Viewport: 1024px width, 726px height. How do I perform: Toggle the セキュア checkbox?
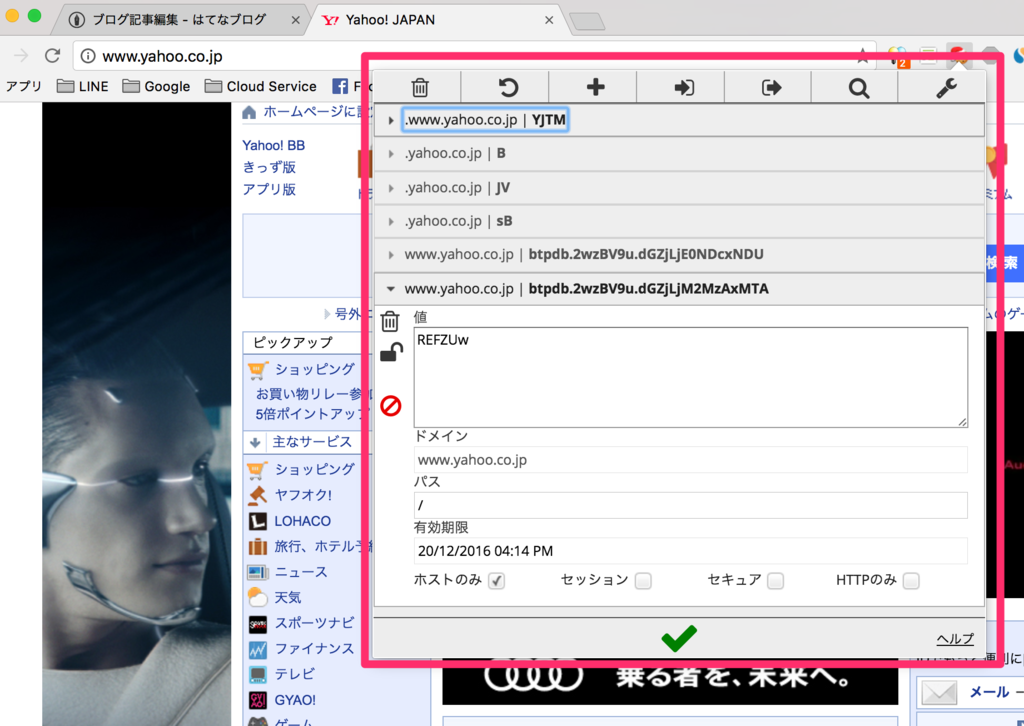click(775, 580)
